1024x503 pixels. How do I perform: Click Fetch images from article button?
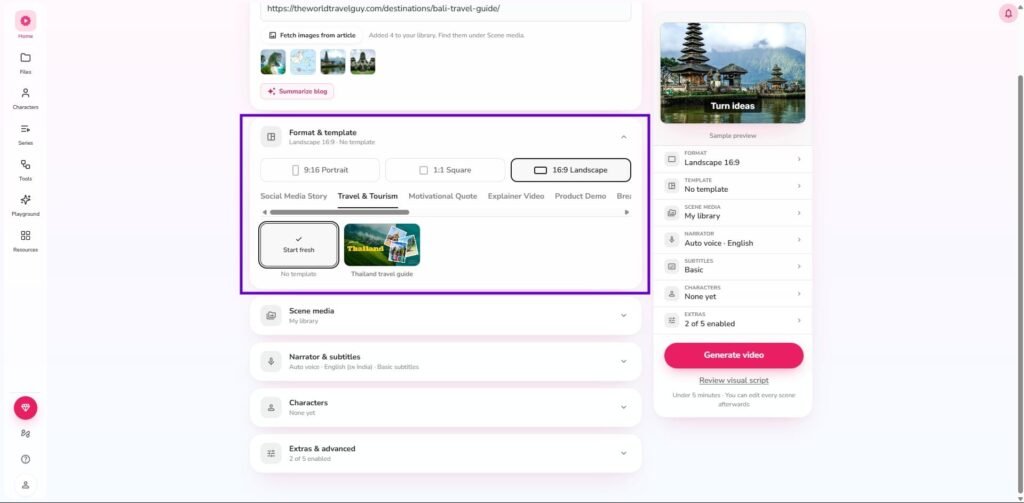click(312, 35)
